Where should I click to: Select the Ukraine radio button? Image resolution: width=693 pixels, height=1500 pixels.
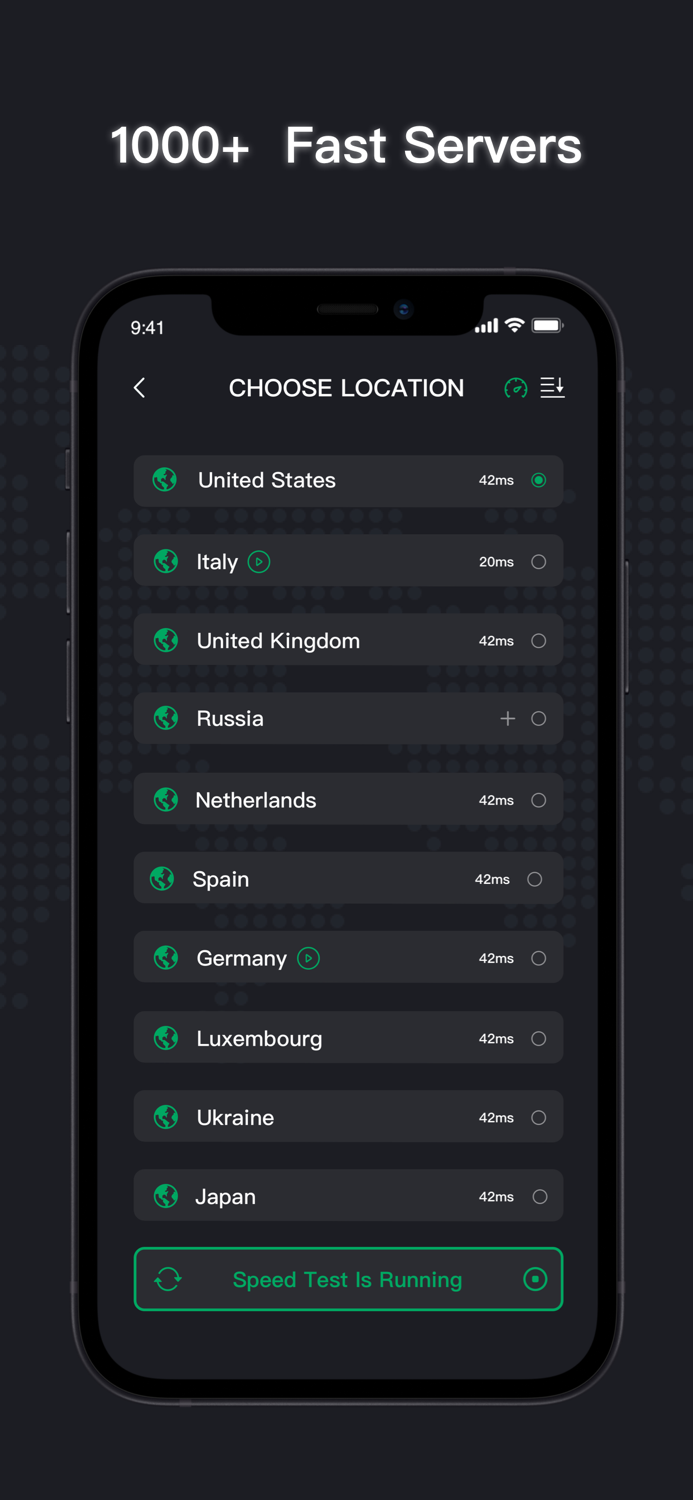pyautogui.click(x=539, y=1117)
